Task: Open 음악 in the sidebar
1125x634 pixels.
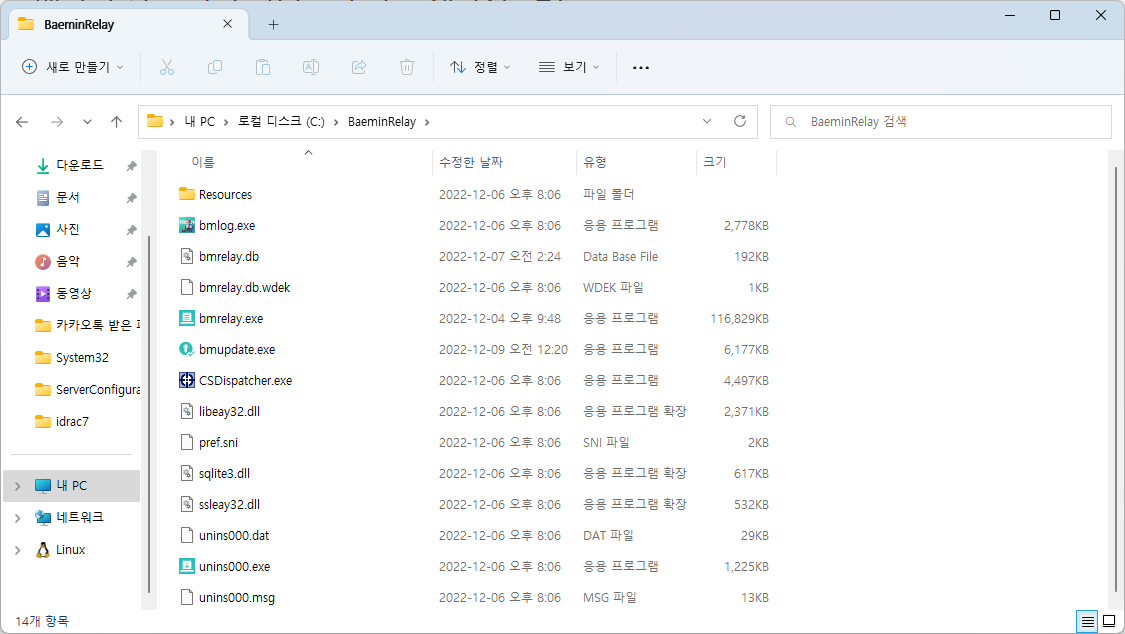Action: tap(67, 262)
